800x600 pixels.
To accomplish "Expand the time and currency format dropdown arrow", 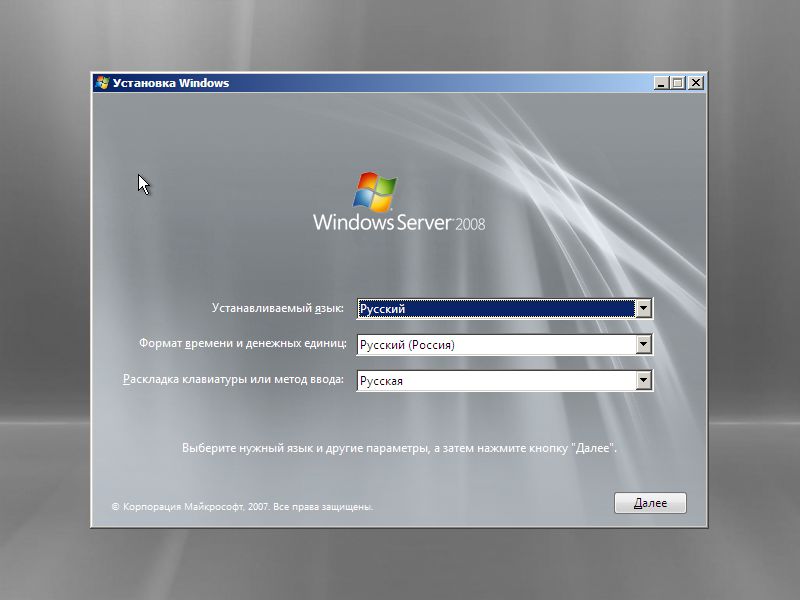I will pos(643,344).
